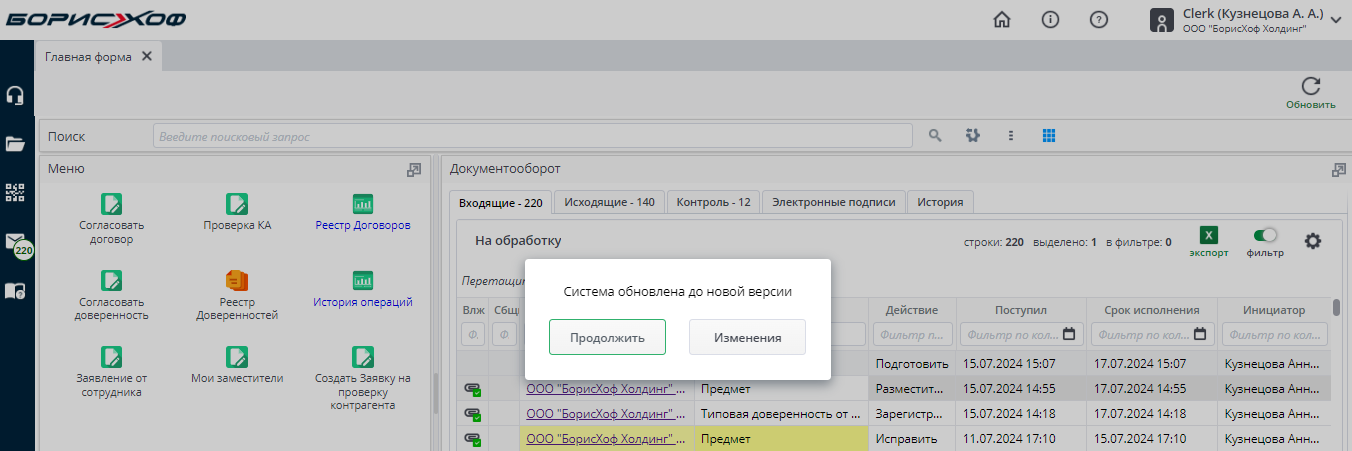The width and height of the screenshot is (1352, 451).
Task: Open the info icon in header
Action: (1050, 20)
